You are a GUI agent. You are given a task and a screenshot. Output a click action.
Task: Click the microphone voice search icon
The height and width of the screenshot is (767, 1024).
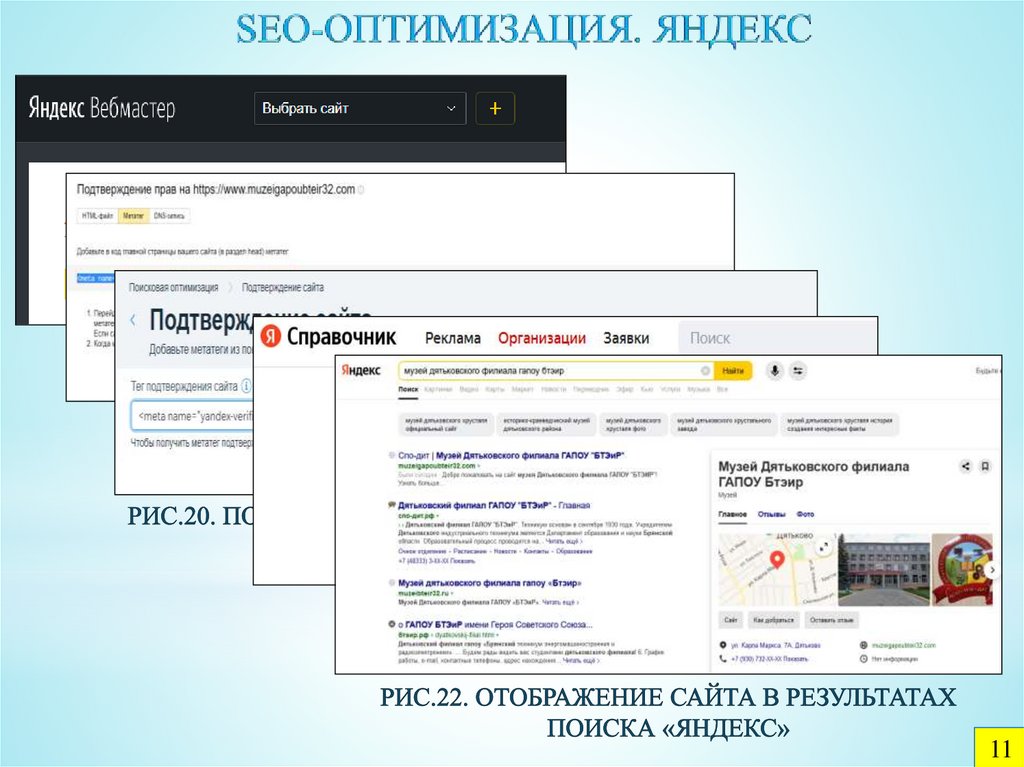[775, 370]
